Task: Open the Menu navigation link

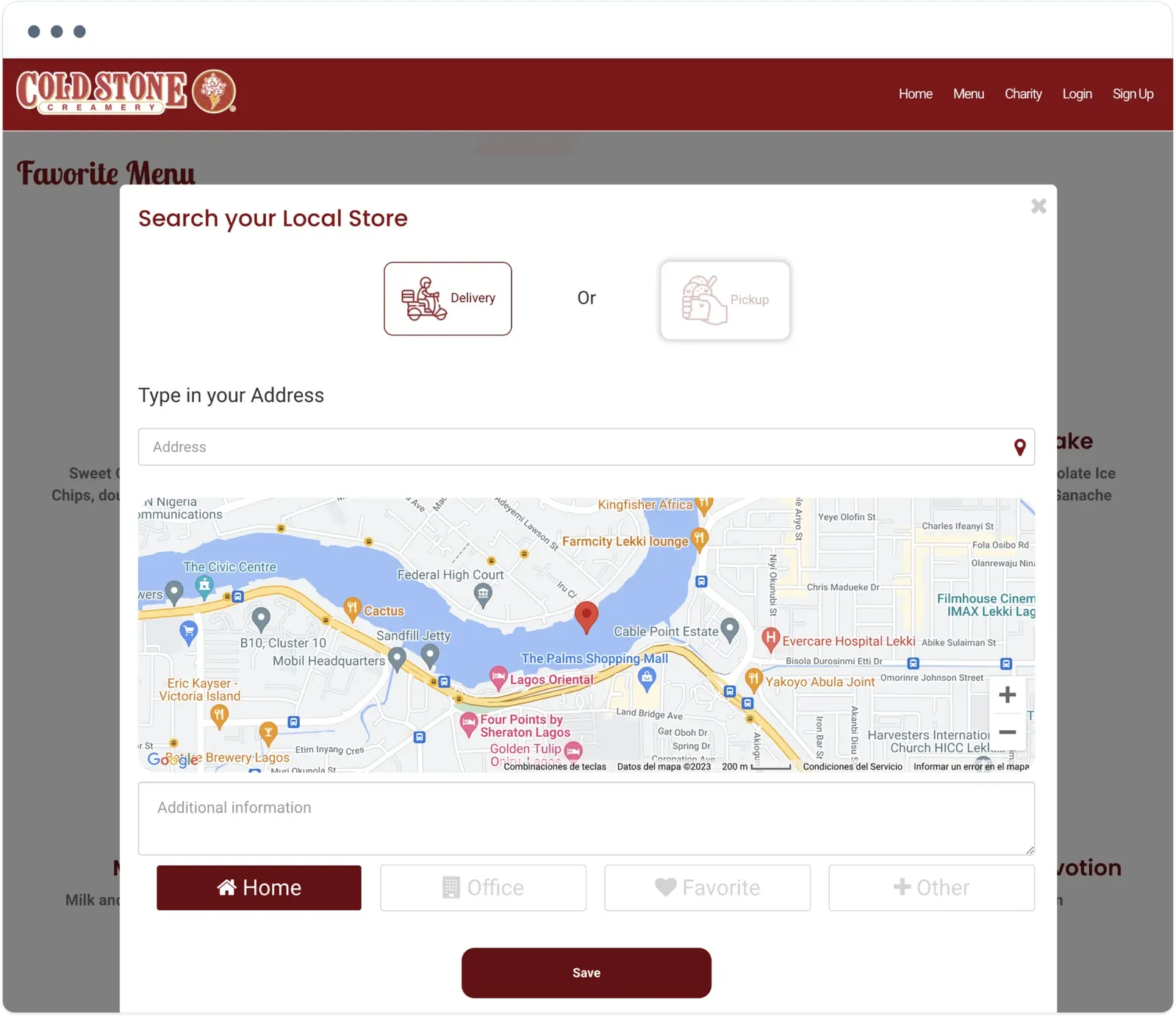Action: pyautogui.click(x=968, y=94)
